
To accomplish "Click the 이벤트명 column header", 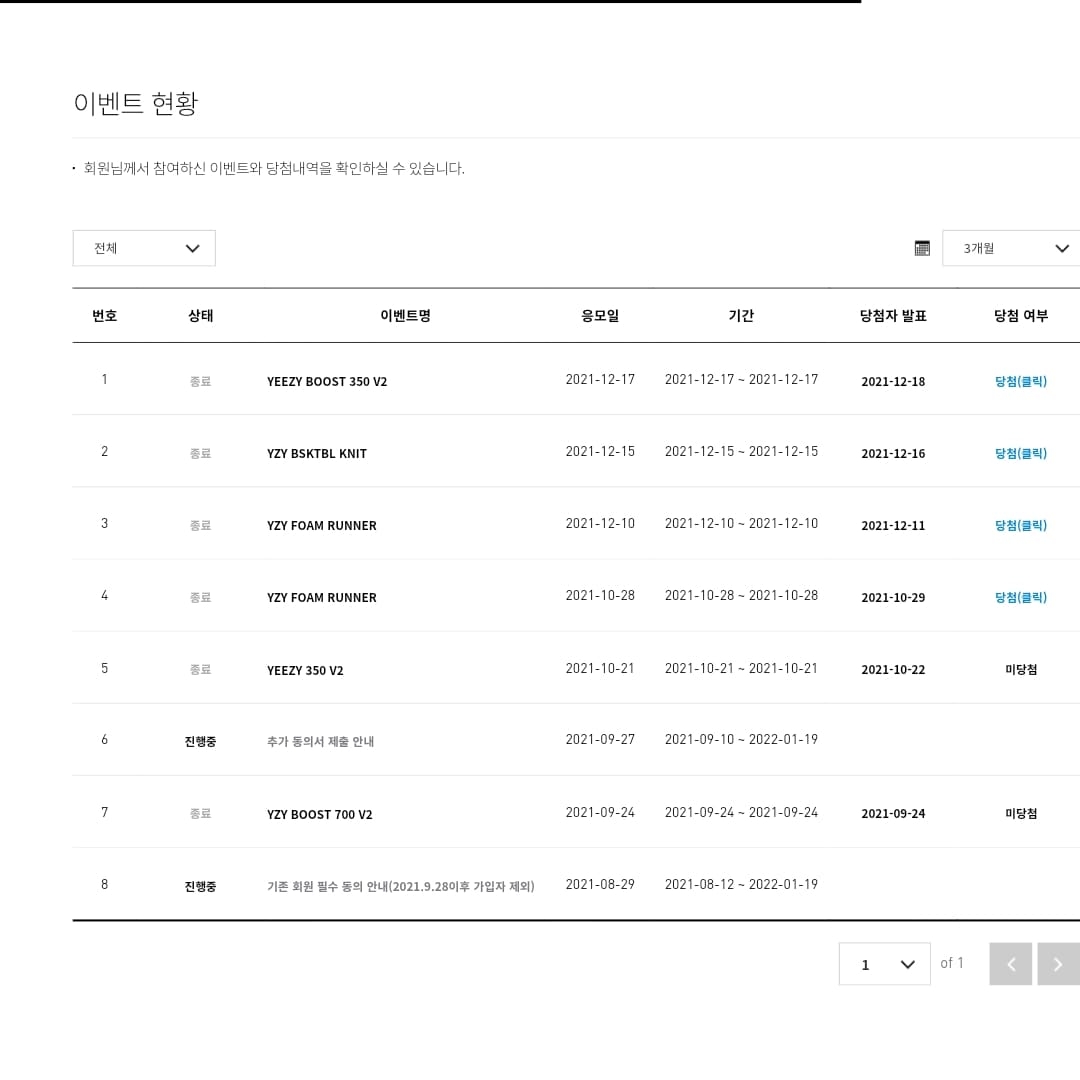I will point(406,315).
